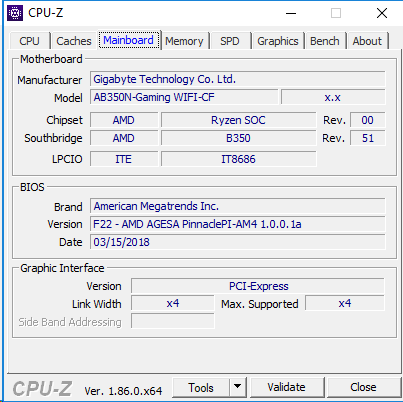Viewport: 403px width, 402px height.
Task: Click the Manufacturer field showing Gigabyte Technology
Action: [238, 79]
